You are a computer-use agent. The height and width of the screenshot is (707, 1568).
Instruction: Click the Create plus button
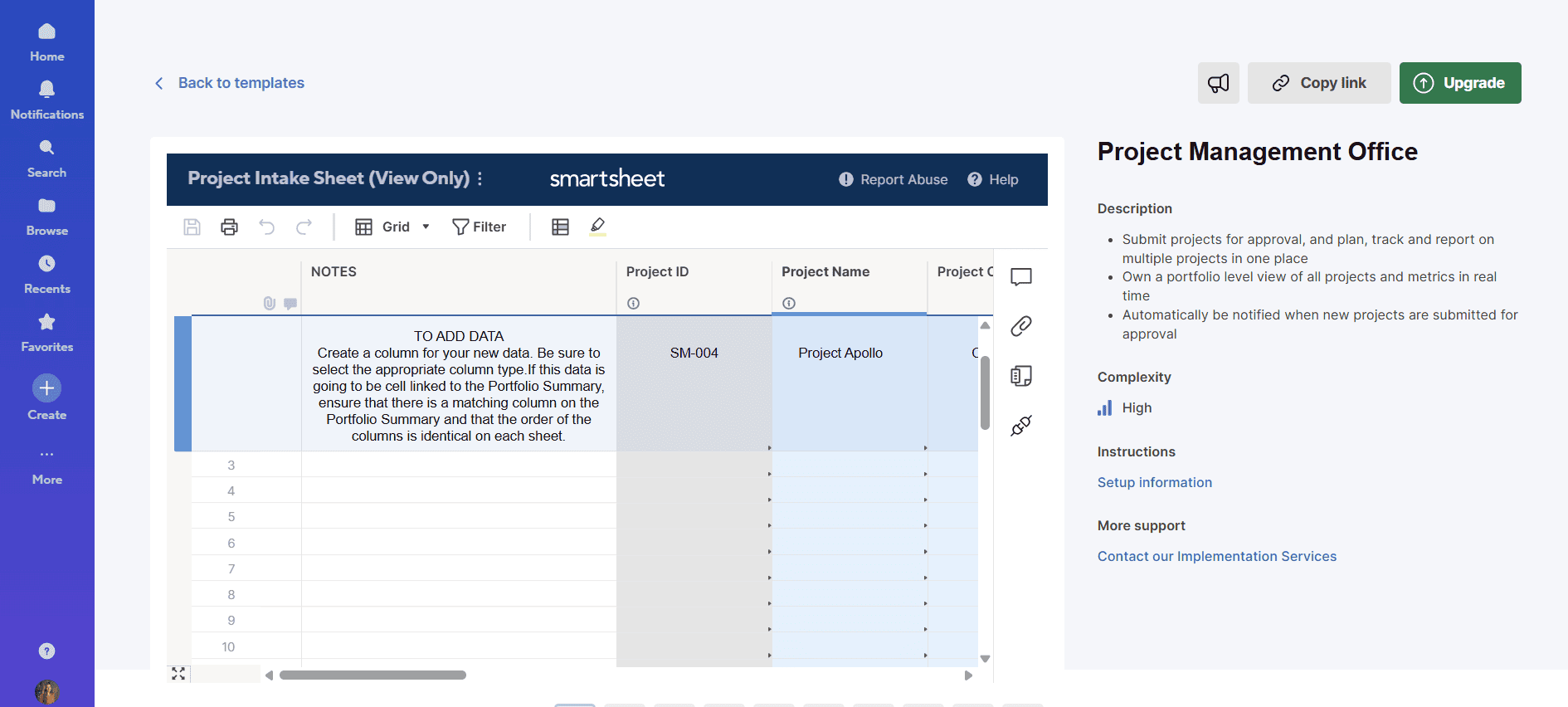click(46, 388)
